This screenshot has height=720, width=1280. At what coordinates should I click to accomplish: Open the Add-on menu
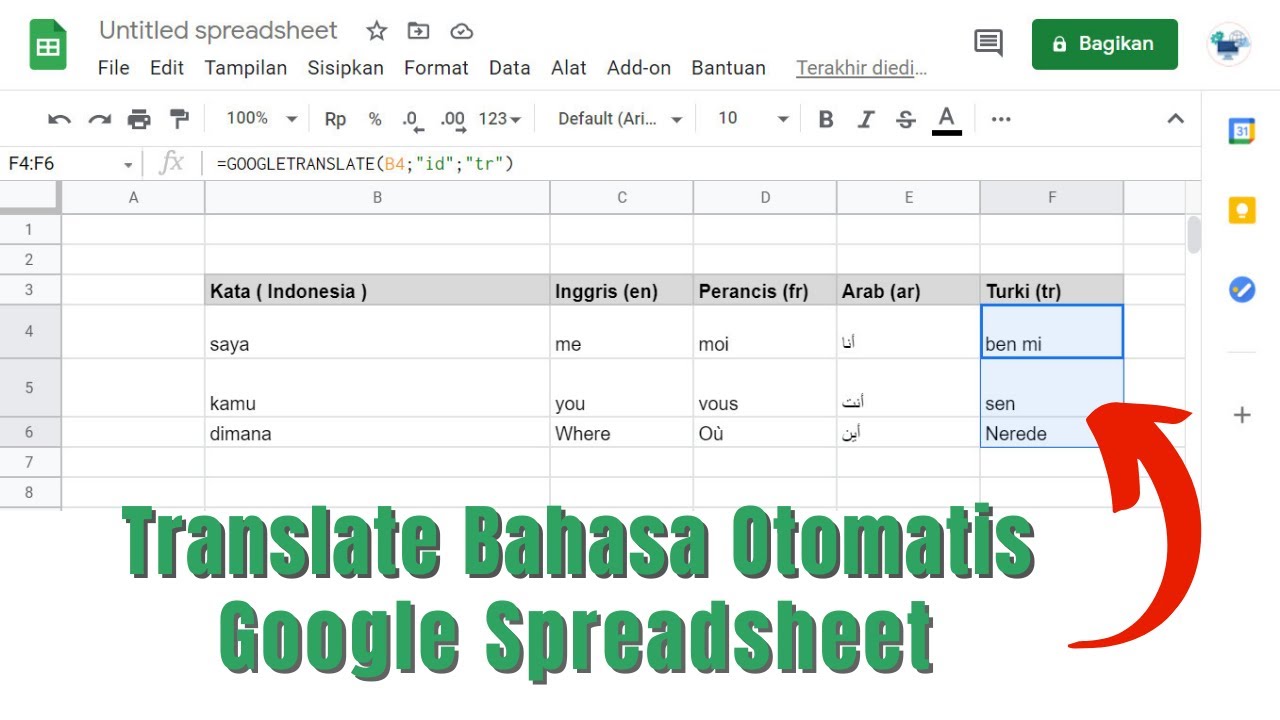pyautogui.click(x=639, y=68)
